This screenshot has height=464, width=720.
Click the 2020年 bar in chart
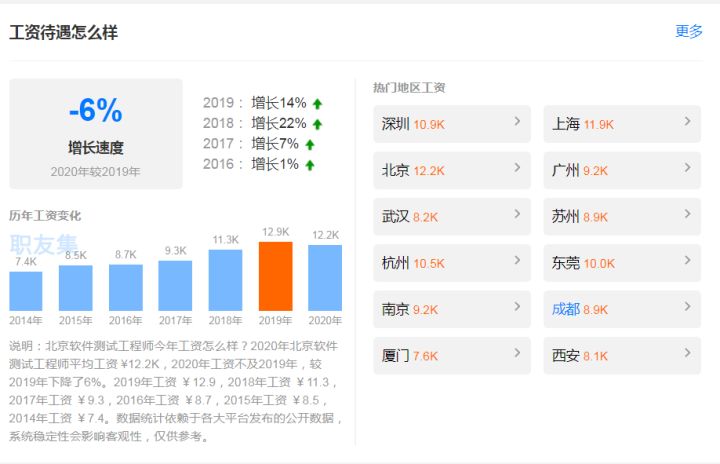(x=325, y=279)
